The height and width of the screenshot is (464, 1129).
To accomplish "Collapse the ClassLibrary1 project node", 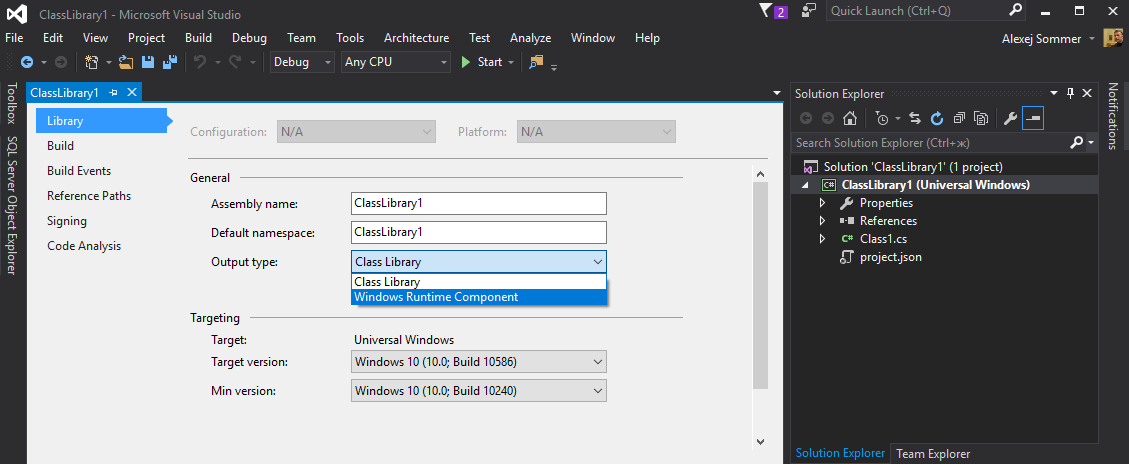I will 805,185.
